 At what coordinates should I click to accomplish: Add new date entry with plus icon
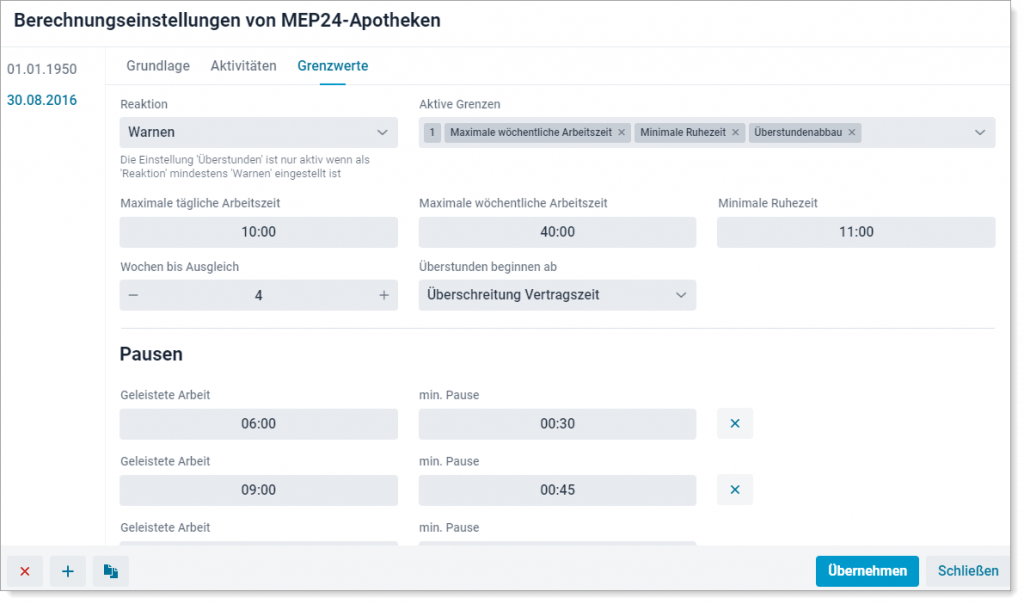click(68, 571)
